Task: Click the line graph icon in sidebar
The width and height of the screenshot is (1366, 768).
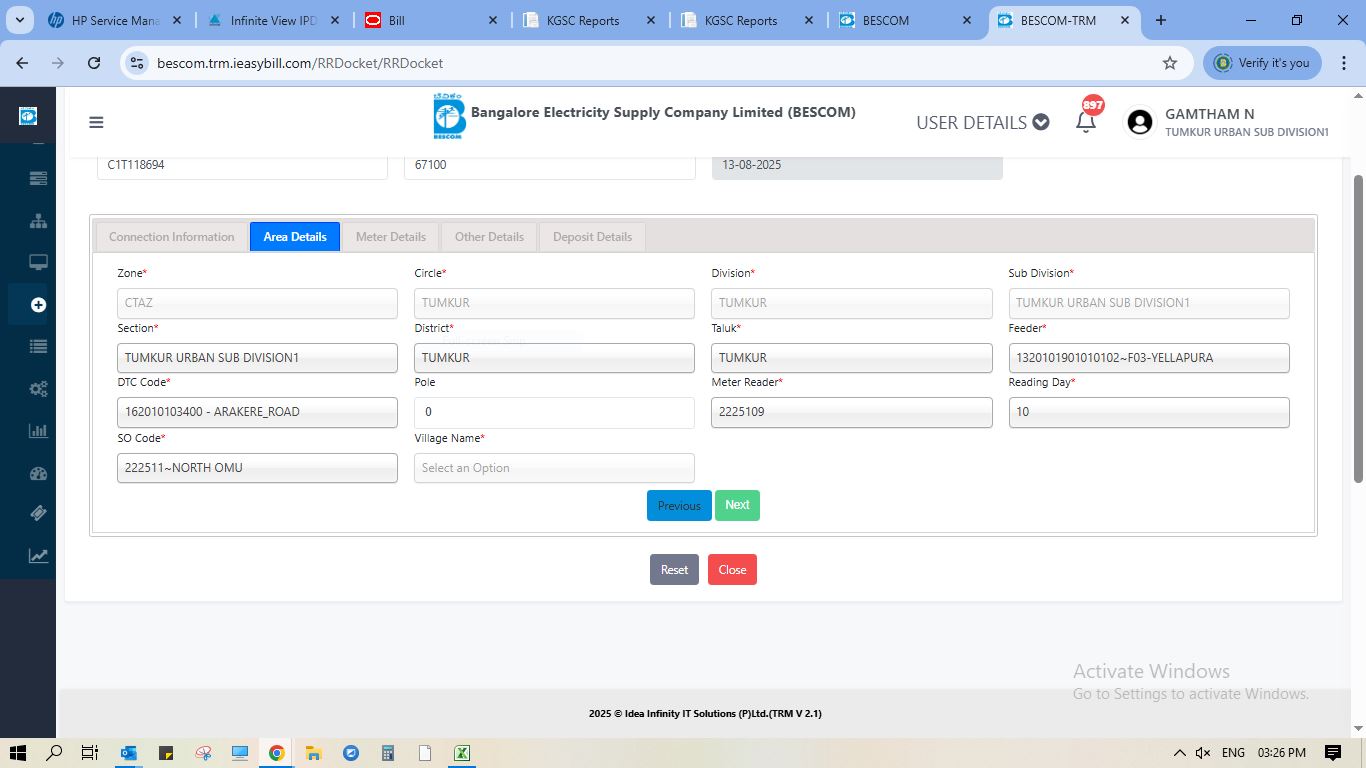Action: (38, 556)
